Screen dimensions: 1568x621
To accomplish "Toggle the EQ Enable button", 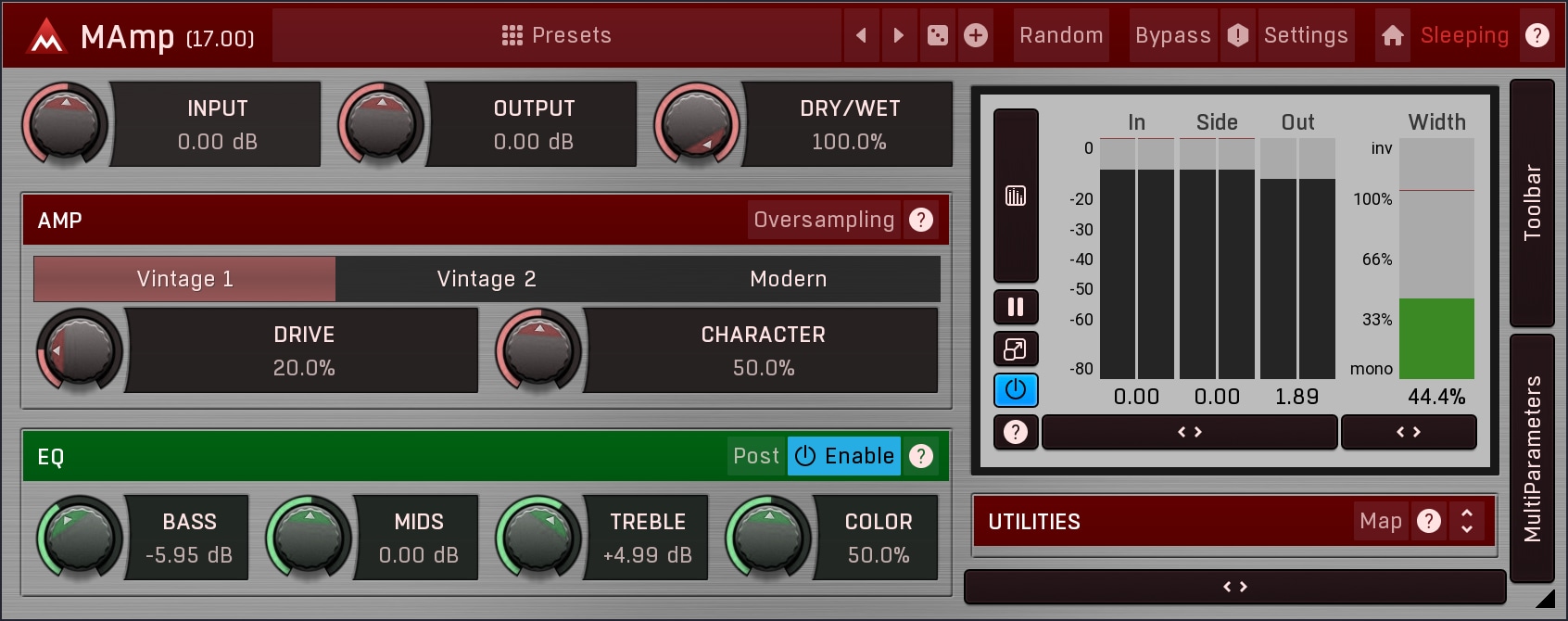I will [844, 456].
